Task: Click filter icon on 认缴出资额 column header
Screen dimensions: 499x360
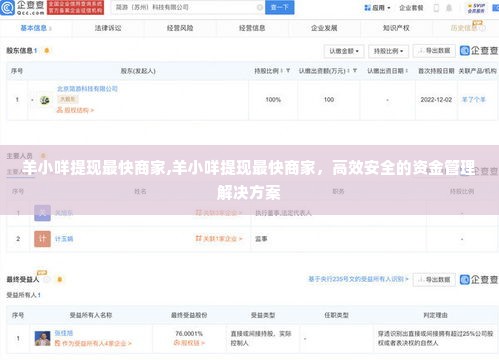Action: point(355,71)
